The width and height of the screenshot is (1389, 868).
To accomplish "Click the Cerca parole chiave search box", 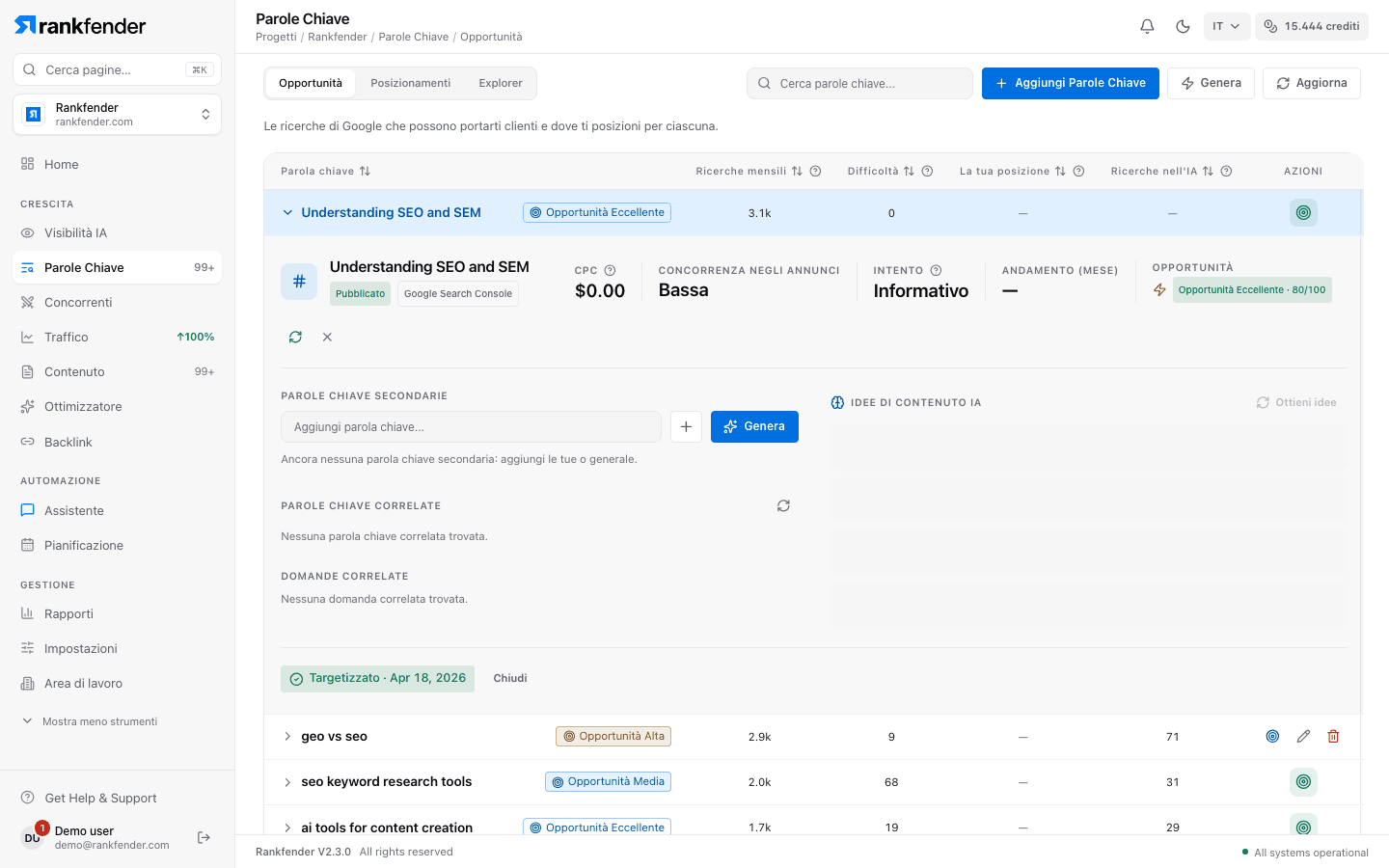I will pyautogui.click(x=859, y=83).
